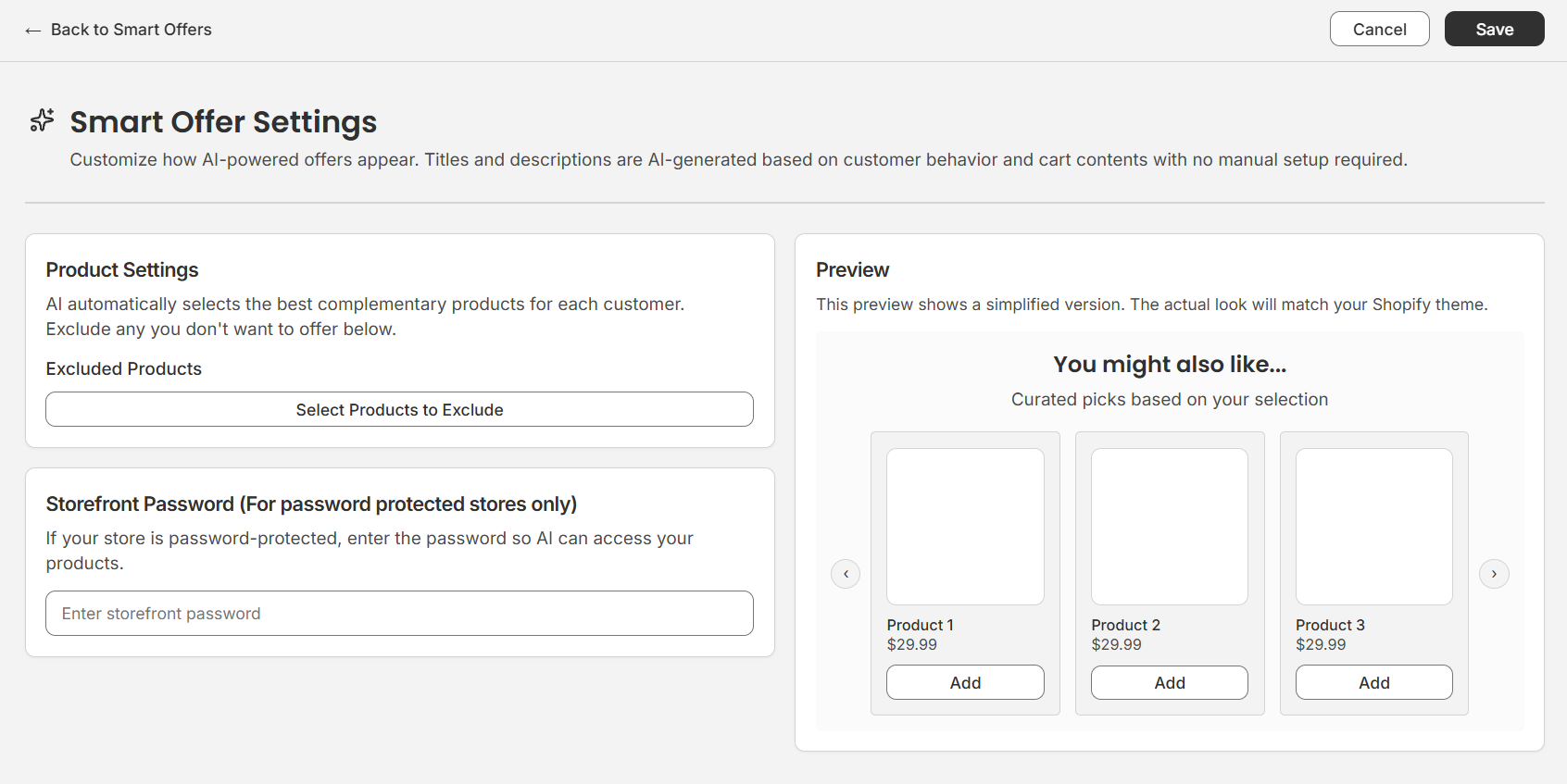Click the $29.99 price under Product 1
This screenshot has height=784, width=1567.
coord(911,644)
